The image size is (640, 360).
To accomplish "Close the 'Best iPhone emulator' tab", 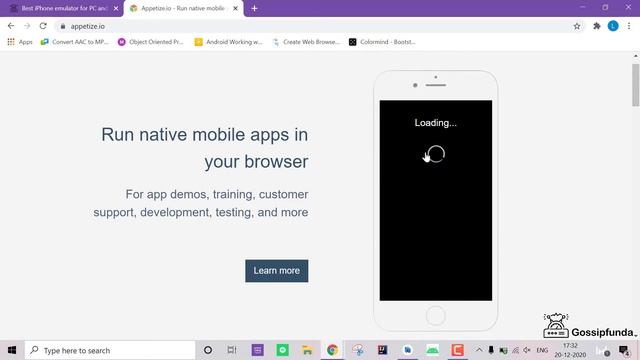I will pos(116,8).
